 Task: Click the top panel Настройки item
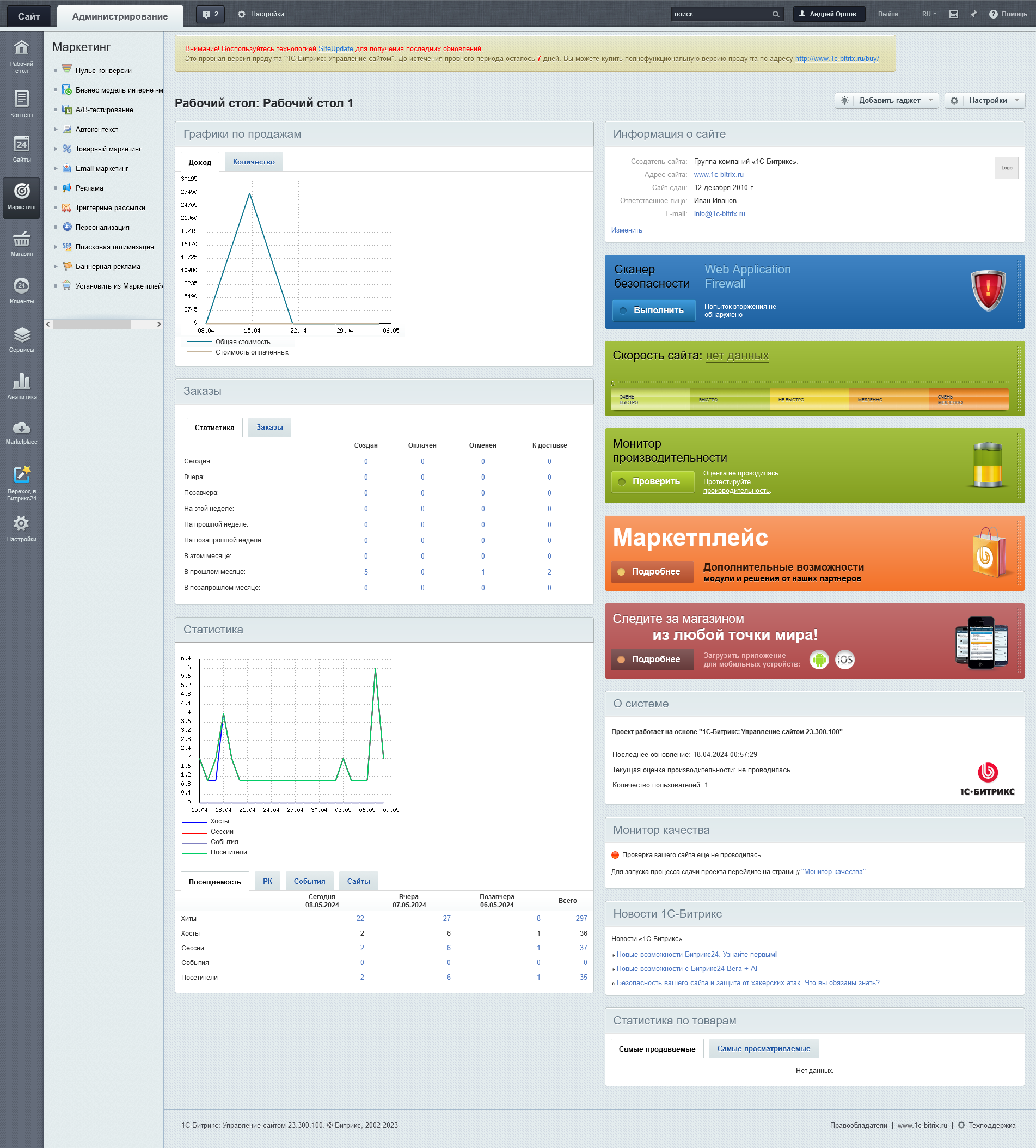click(x=261, y=14)
